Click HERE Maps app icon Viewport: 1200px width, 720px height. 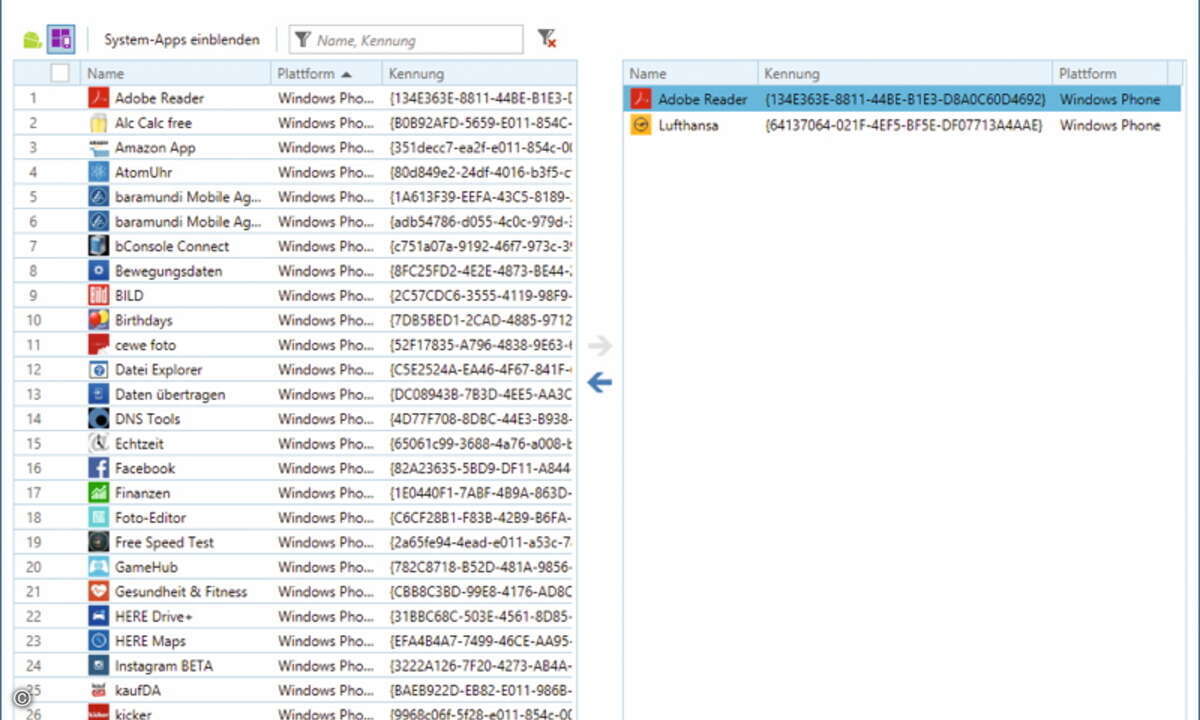[98, 641]
